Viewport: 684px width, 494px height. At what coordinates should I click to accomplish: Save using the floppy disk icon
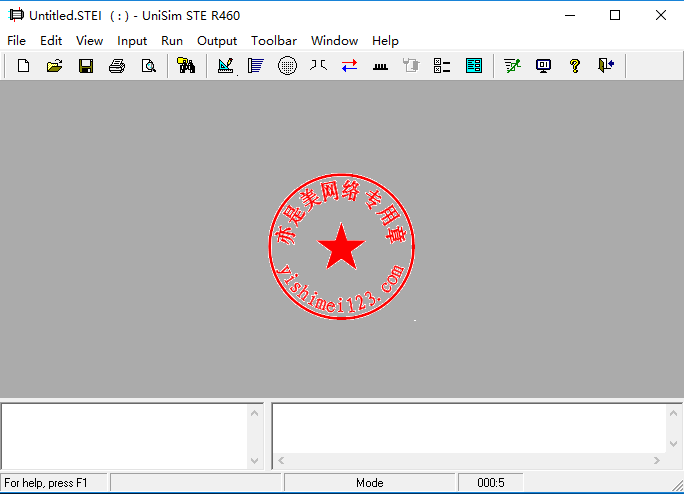pos(86,66)
